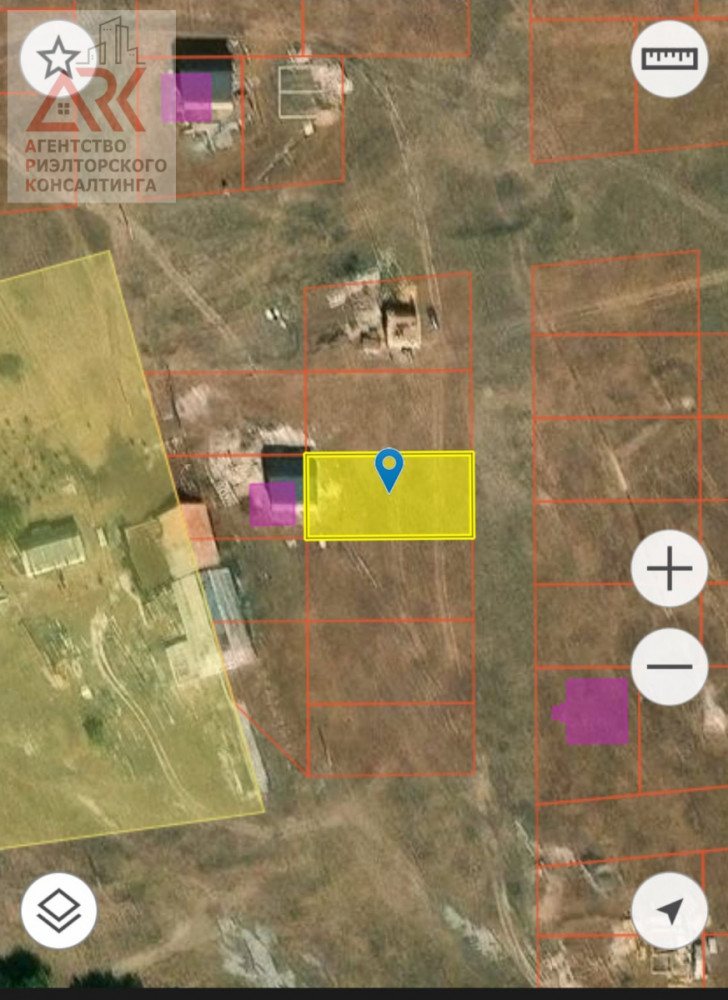The width and height of the screenshot is (728, 1000).
Task: Open the map layers switcher
Action: [x=59, y=911]
